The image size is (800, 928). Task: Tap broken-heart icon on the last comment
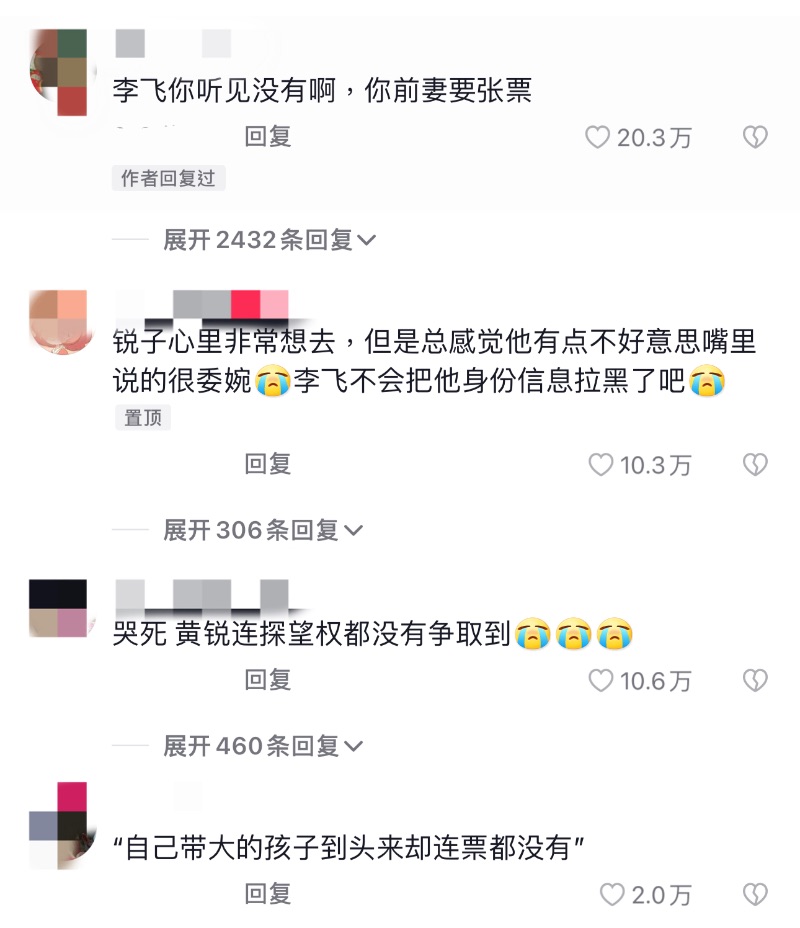(x=755, y=894)
